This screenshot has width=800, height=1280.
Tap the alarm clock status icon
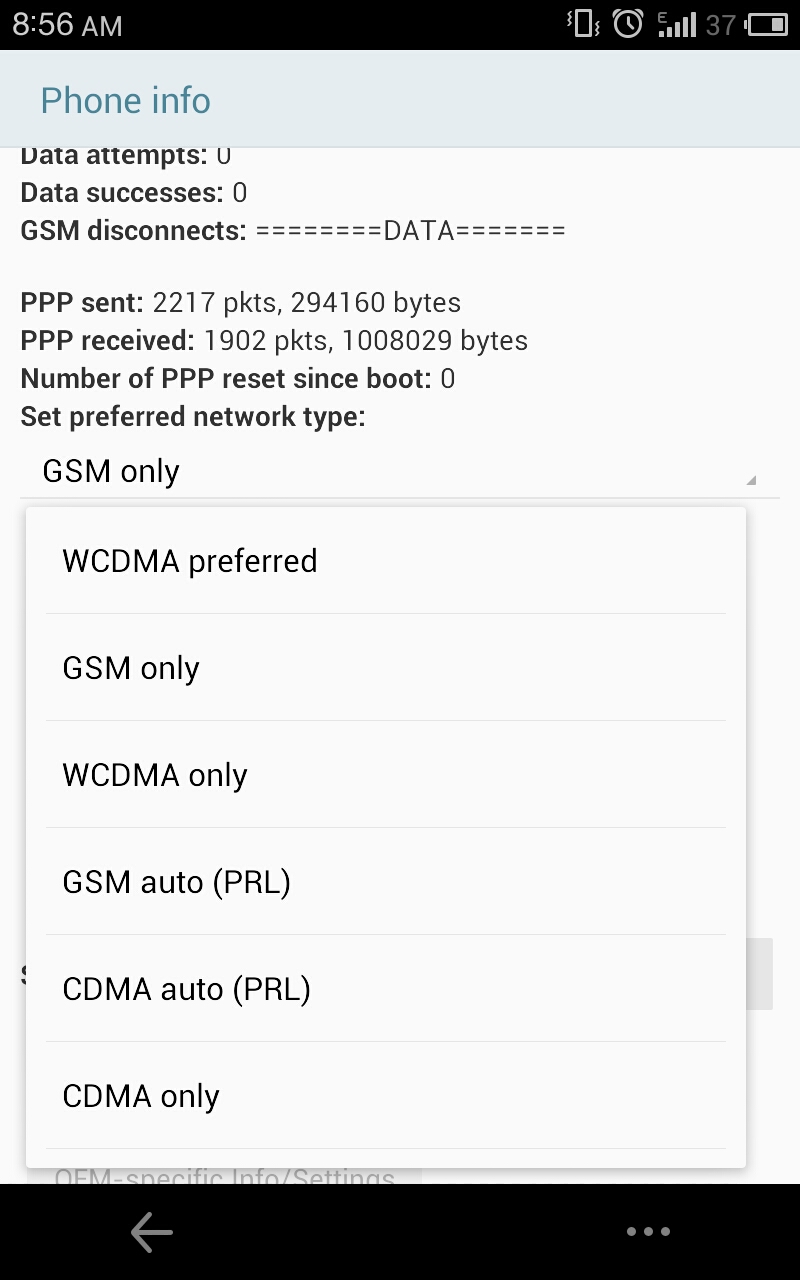click(628, 24)
